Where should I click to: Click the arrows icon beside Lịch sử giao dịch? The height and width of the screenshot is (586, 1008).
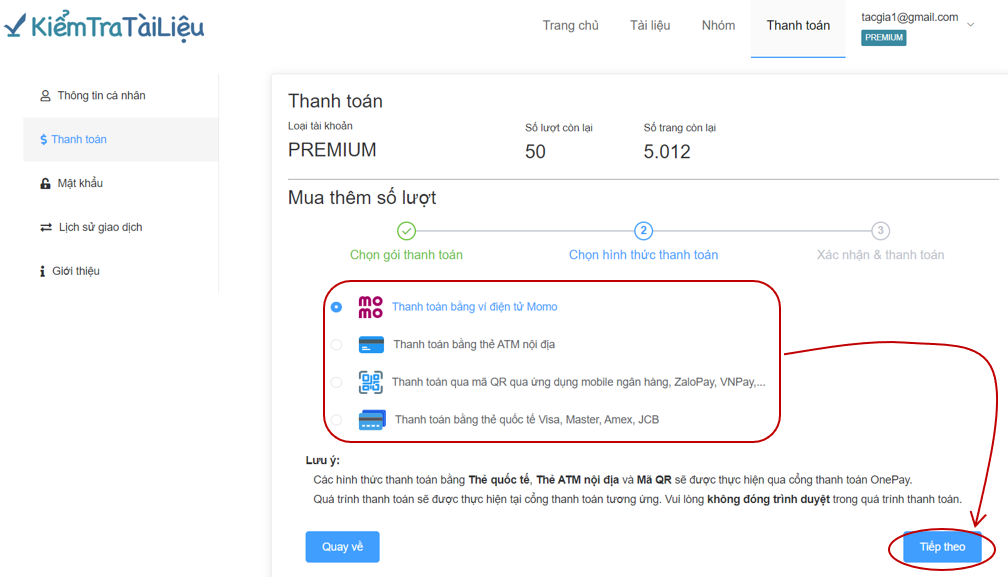46,227
